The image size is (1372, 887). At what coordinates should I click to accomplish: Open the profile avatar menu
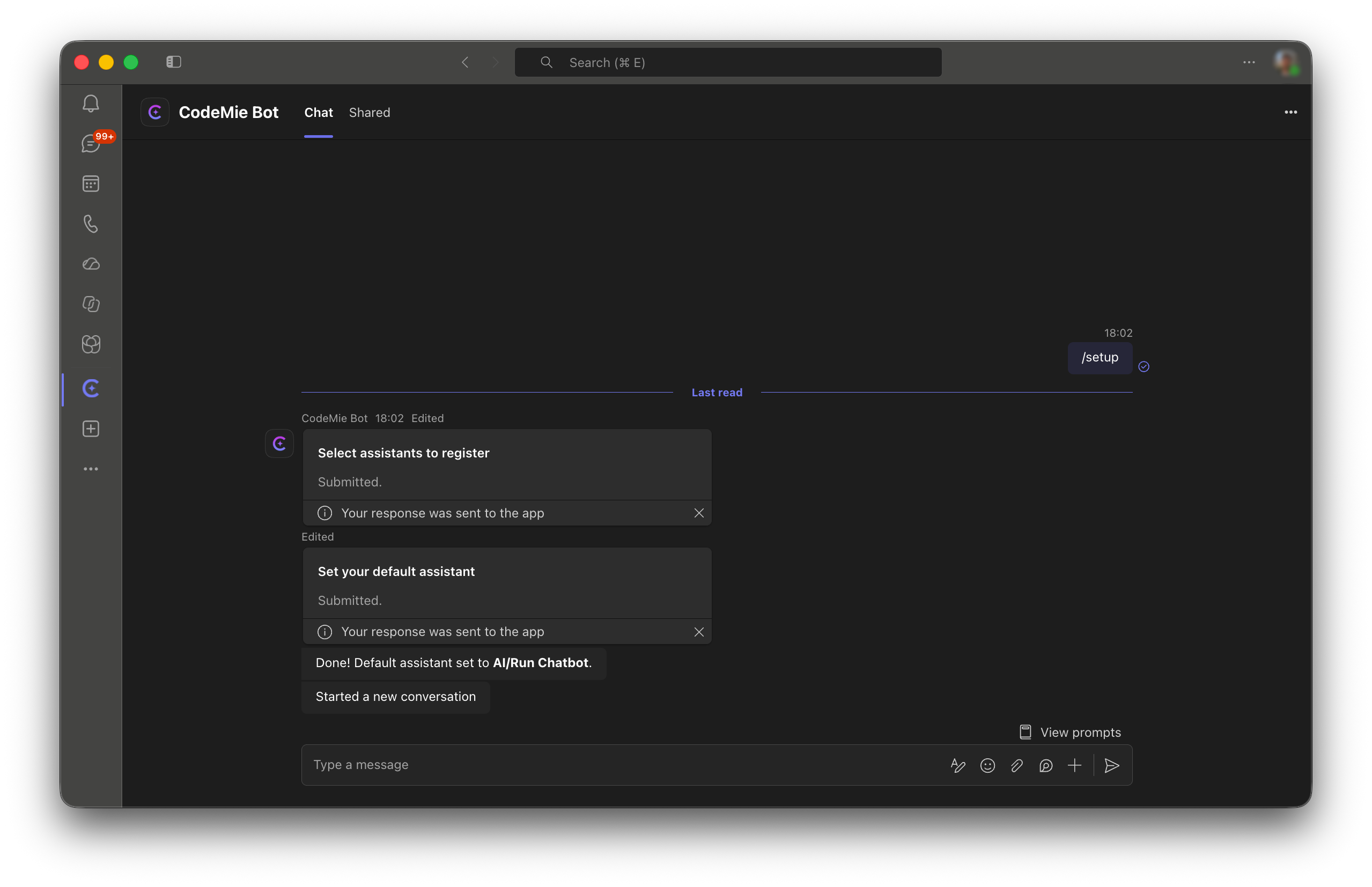pyautogui.click(x=1286, y=62)
